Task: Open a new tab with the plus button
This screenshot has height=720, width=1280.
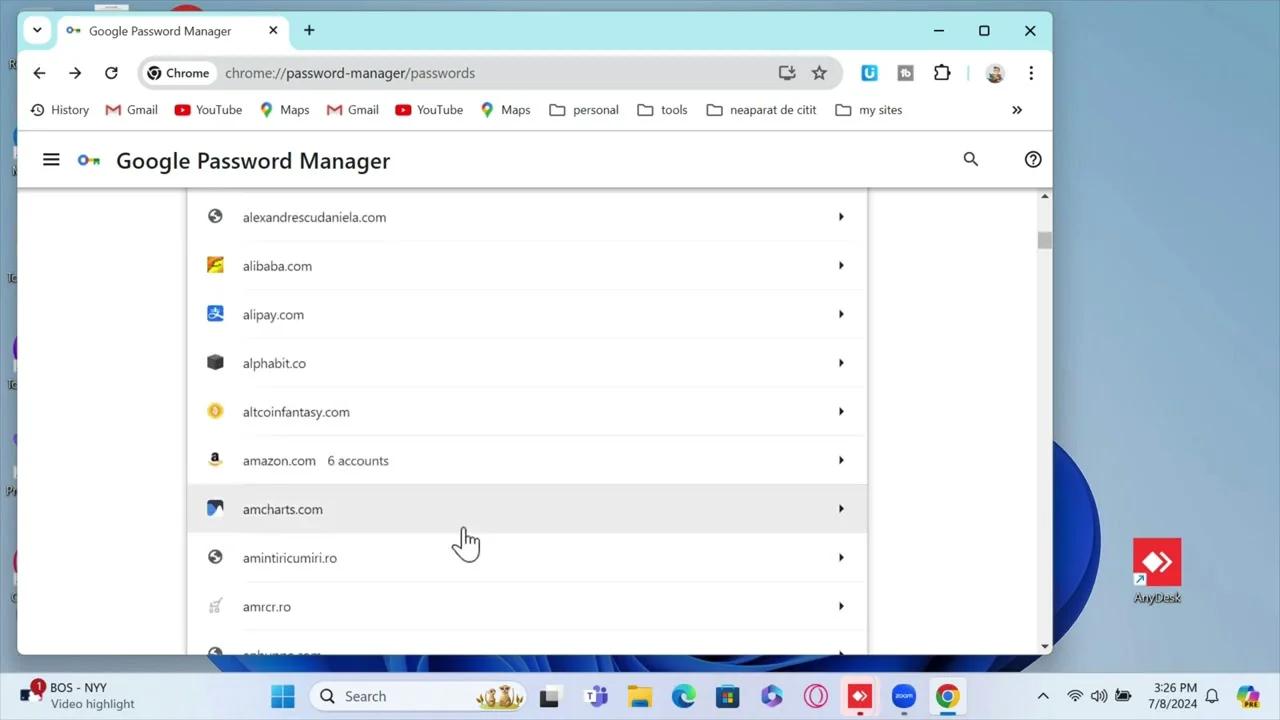Action: click(309, 31)
